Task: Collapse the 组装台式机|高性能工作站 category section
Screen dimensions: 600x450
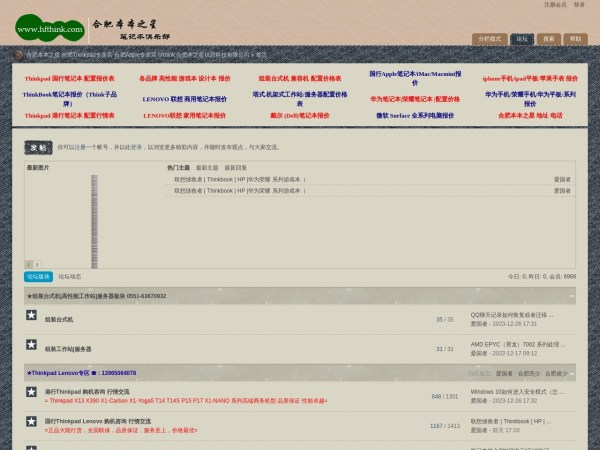Action: [572, 296]
